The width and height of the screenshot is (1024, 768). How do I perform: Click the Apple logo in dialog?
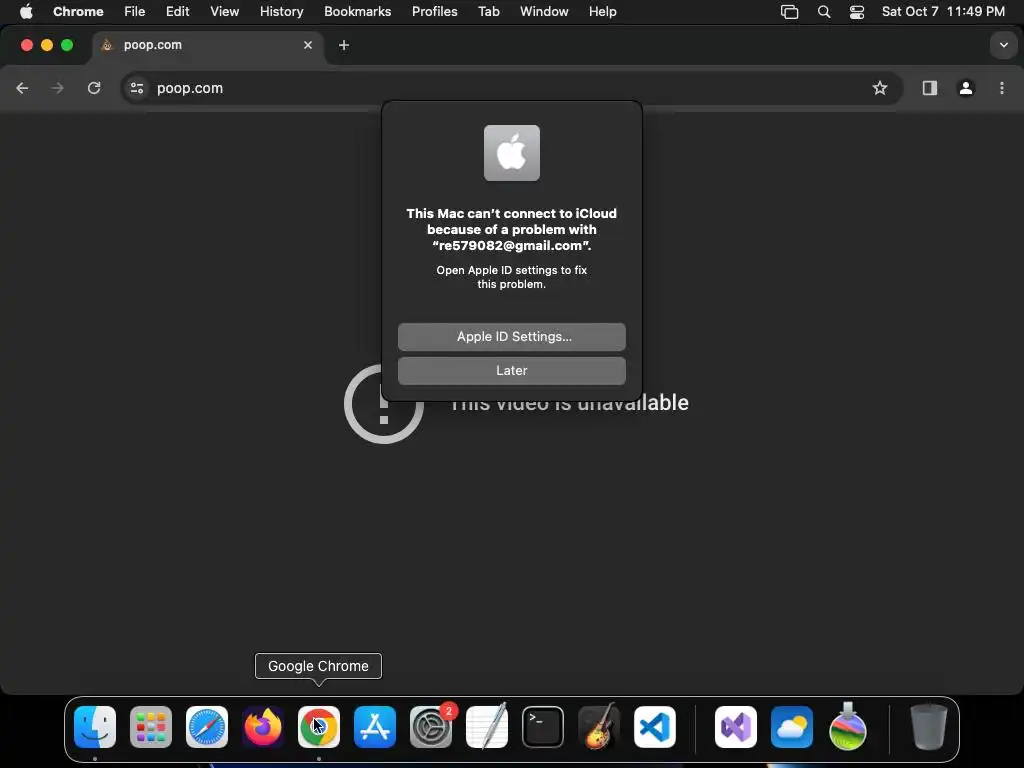[x=512, y=153]
